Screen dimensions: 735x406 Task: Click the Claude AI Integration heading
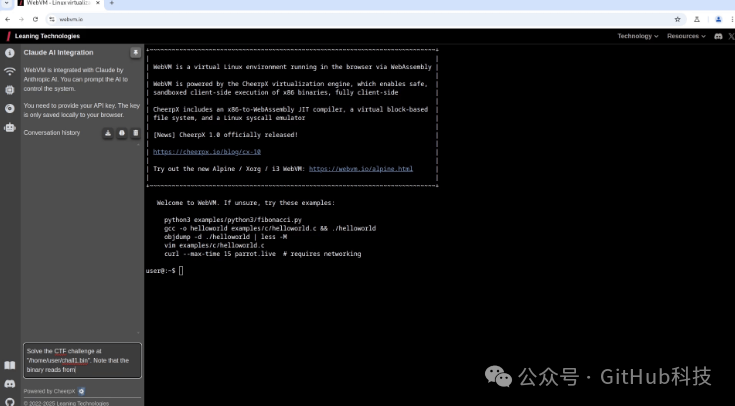(x=59, y=53)
